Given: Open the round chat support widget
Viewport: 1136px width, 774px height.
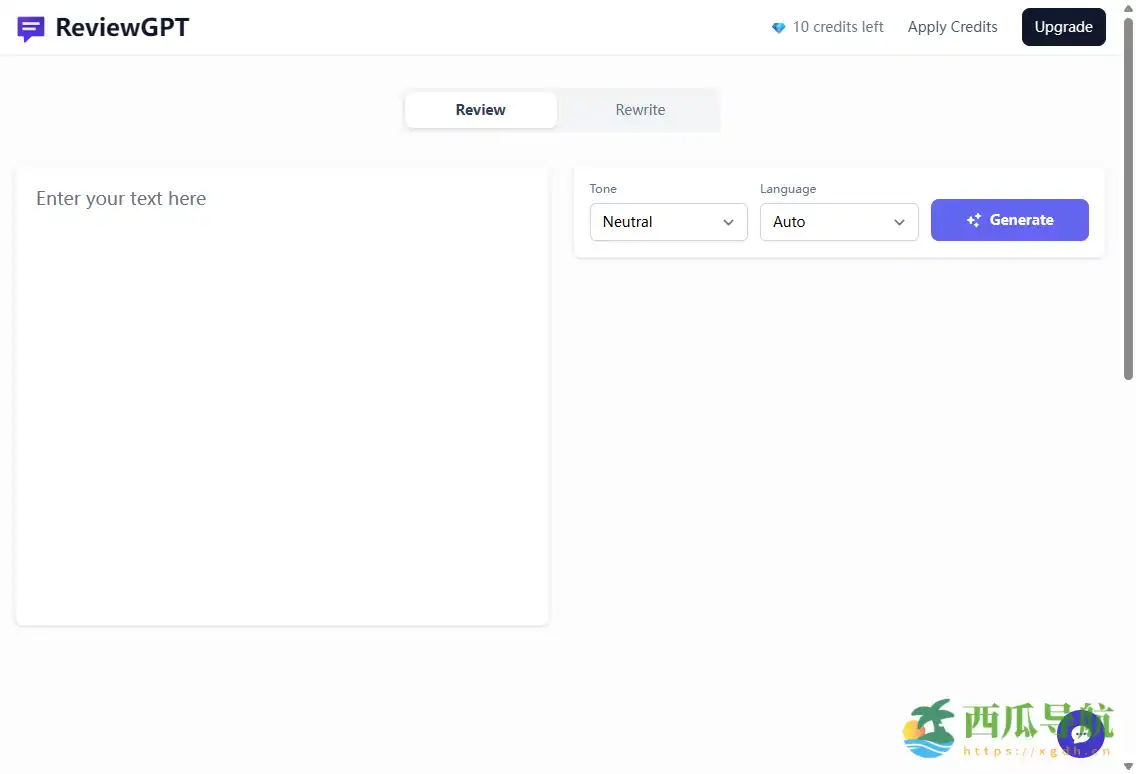Looking at the screenshot, I should point(1080,734).
